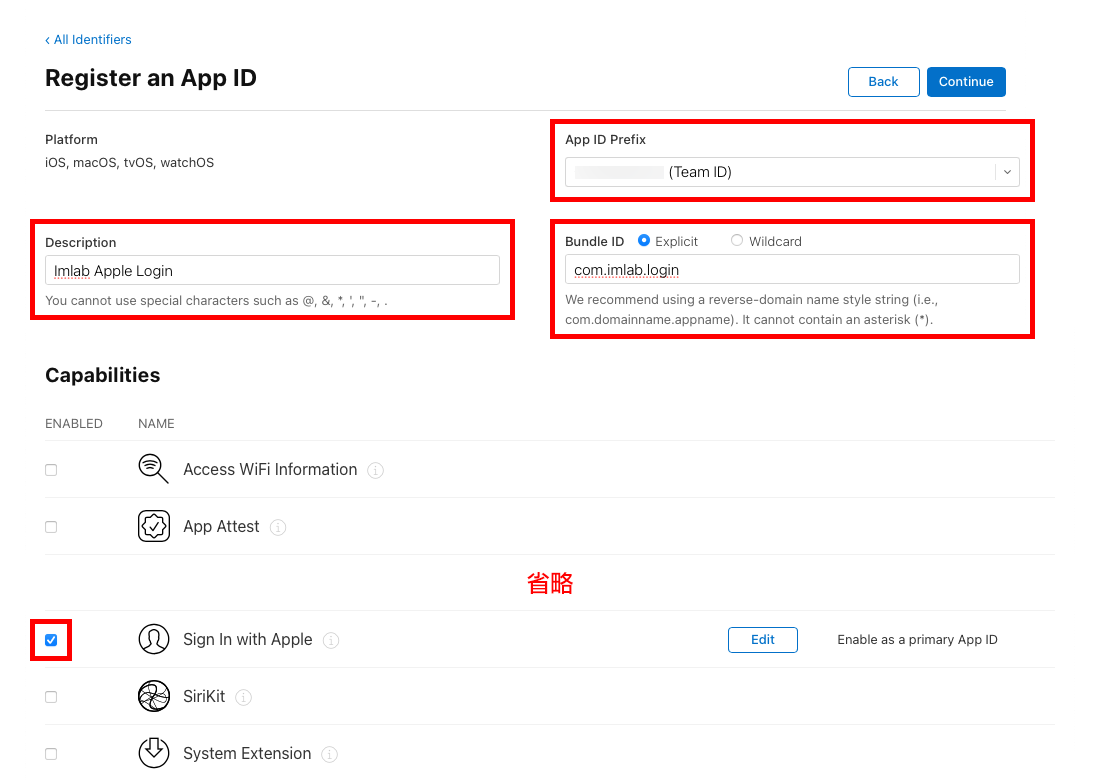
Task: Open info tooltip for App Attest
Action: [278, 527]
